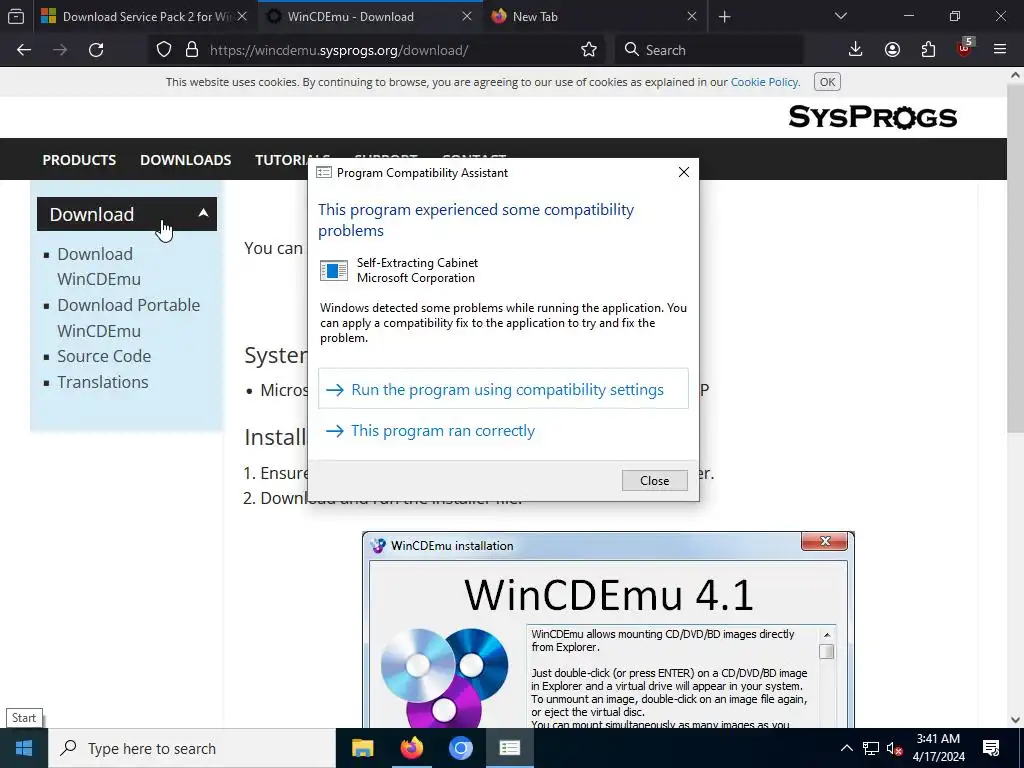The height and width of the screenshot is (768, 1024).
Task: Click the WinCDEmu installation screenshot image
Action: [x=608, y=630]
